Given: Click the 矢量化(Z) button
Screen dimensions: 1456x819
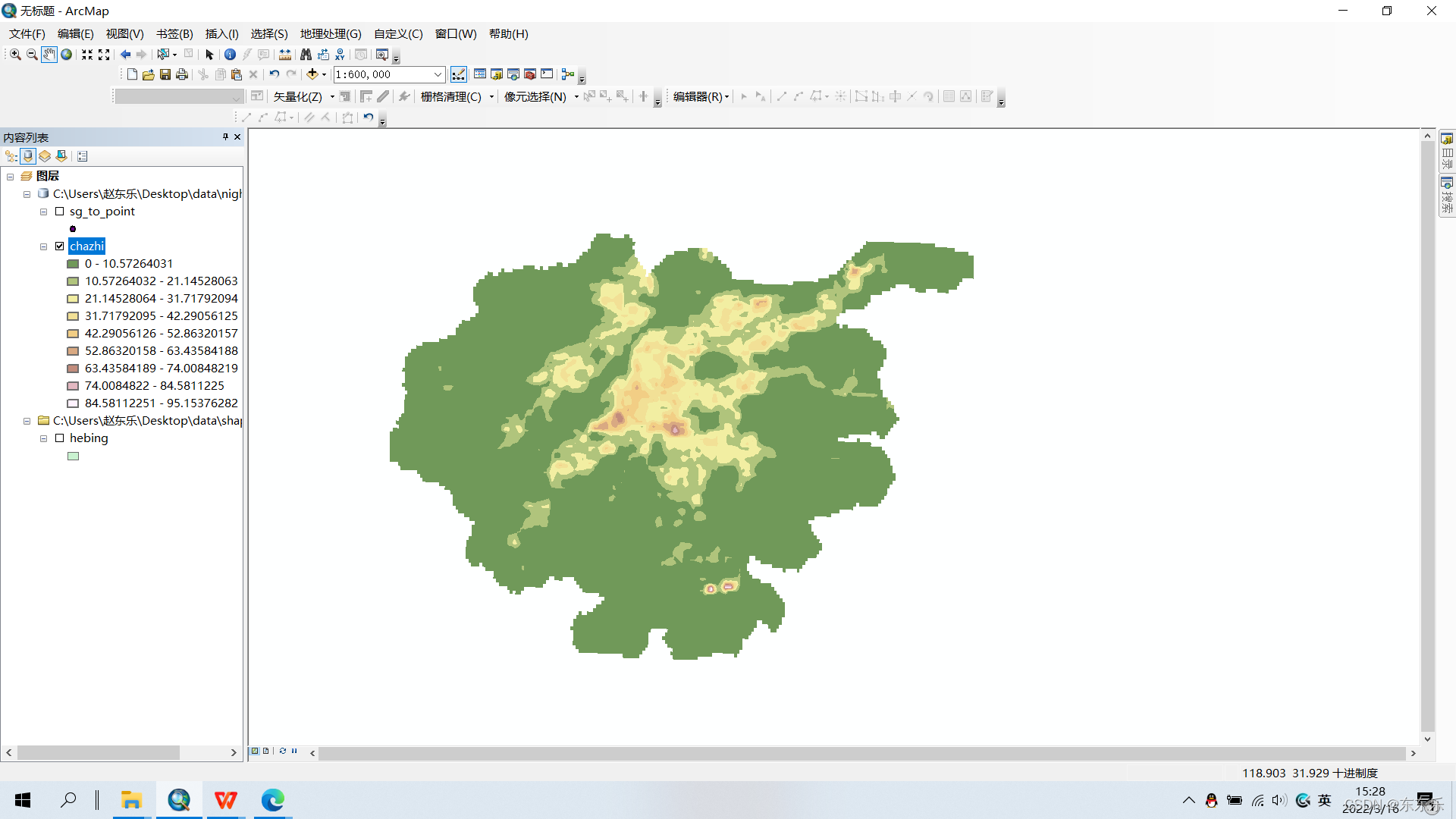Looking at the screenshot, I should pos(298,96).
